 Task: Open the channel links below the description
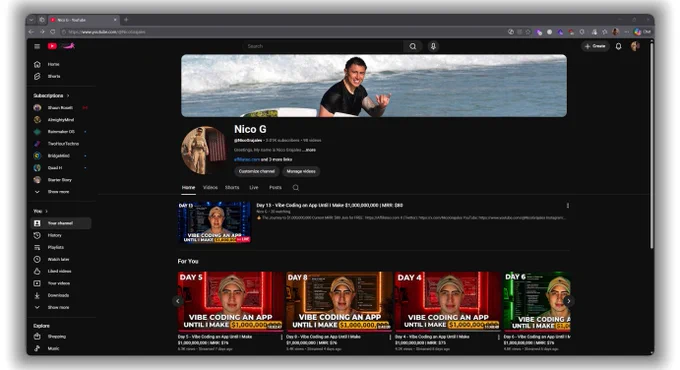point(263,160)
